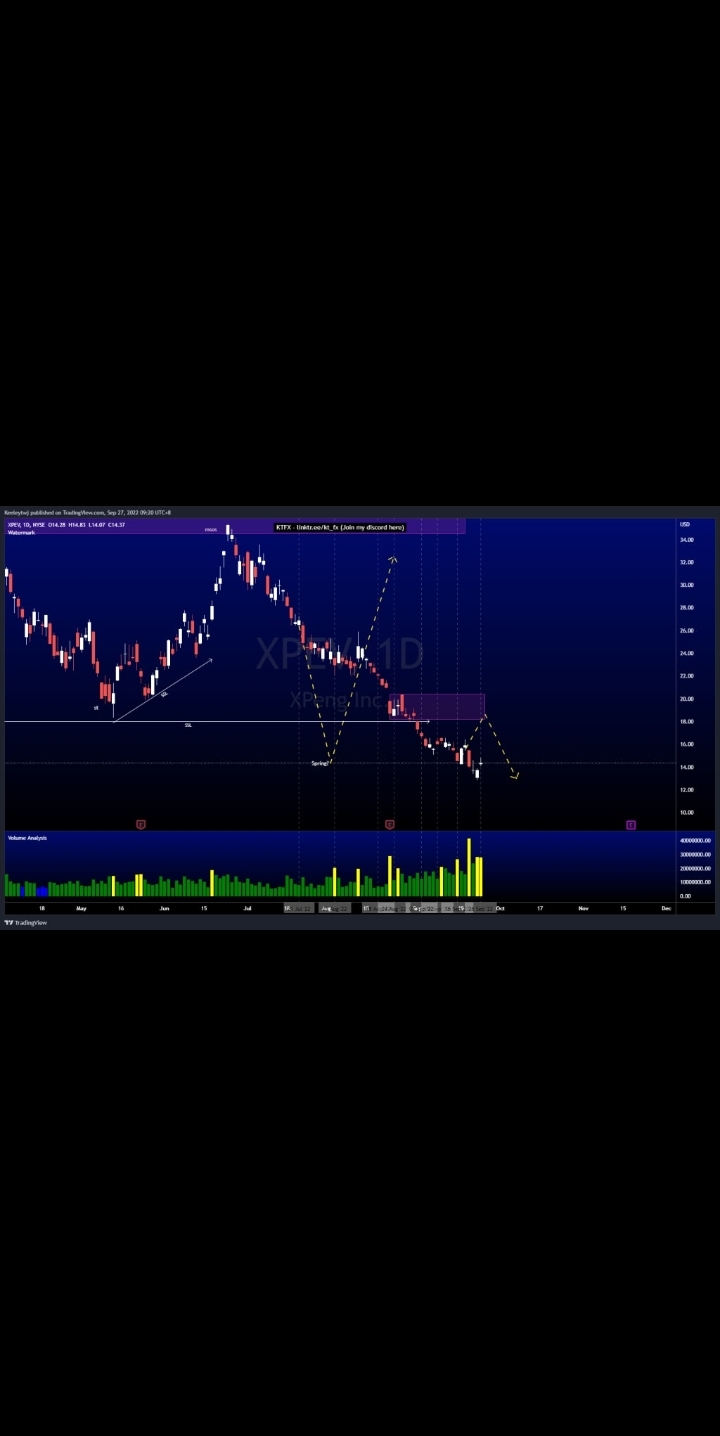Click the 20.00 price axis label
720x1436 pixels.
pos(687,699)
